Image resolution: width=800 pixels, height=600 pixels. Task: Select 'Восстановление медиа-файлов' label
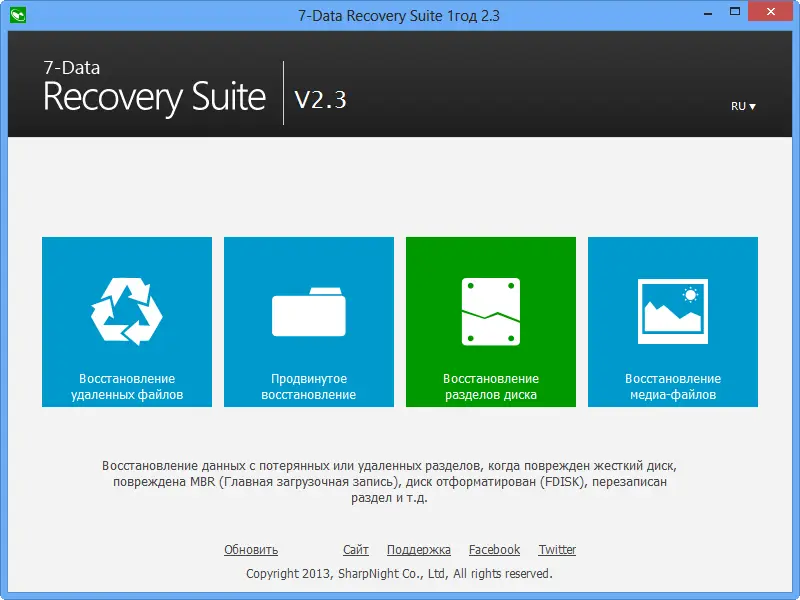pyautogui.click(x=672, y=386)
